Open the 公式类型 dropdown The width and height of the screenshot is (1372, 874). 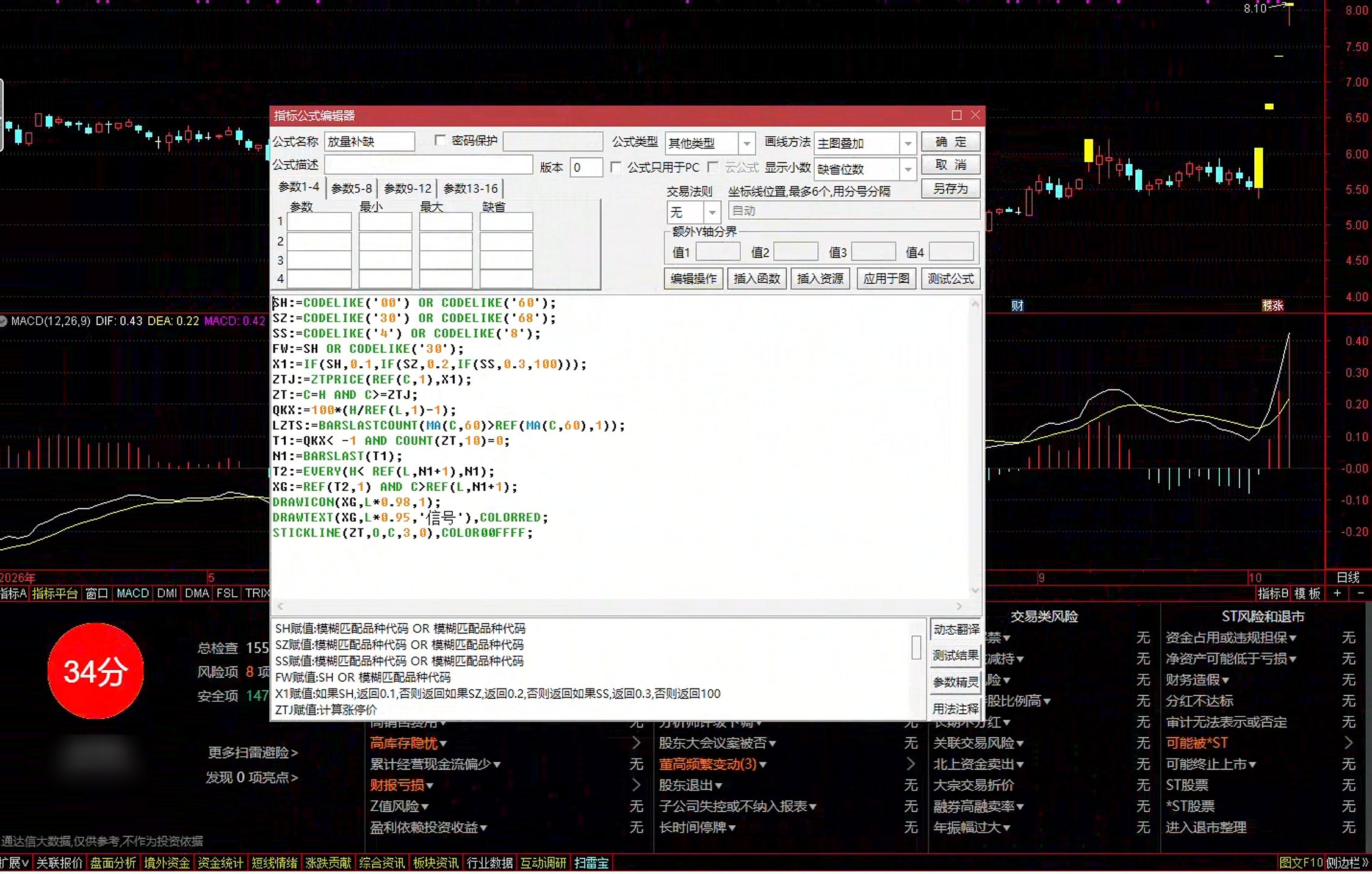746,143
